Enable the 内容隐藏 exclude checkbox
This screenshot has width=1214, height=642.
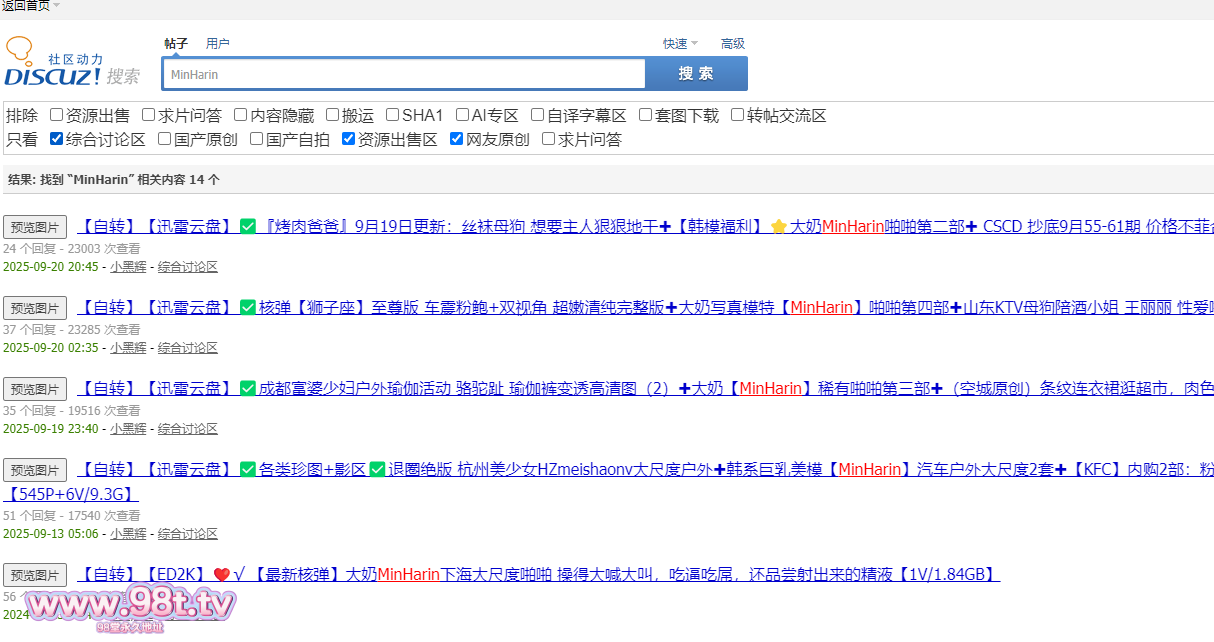click(241, 115)
